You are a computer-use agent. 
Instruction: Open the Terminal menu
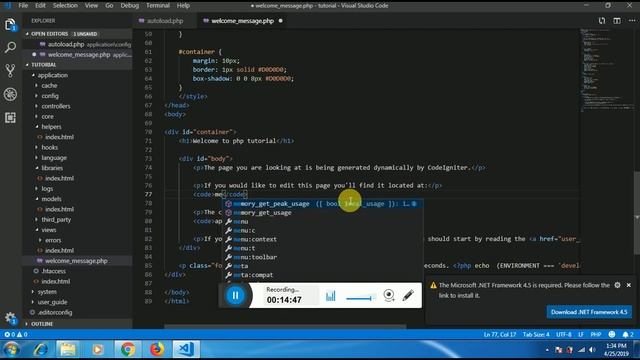click(158, 5)
